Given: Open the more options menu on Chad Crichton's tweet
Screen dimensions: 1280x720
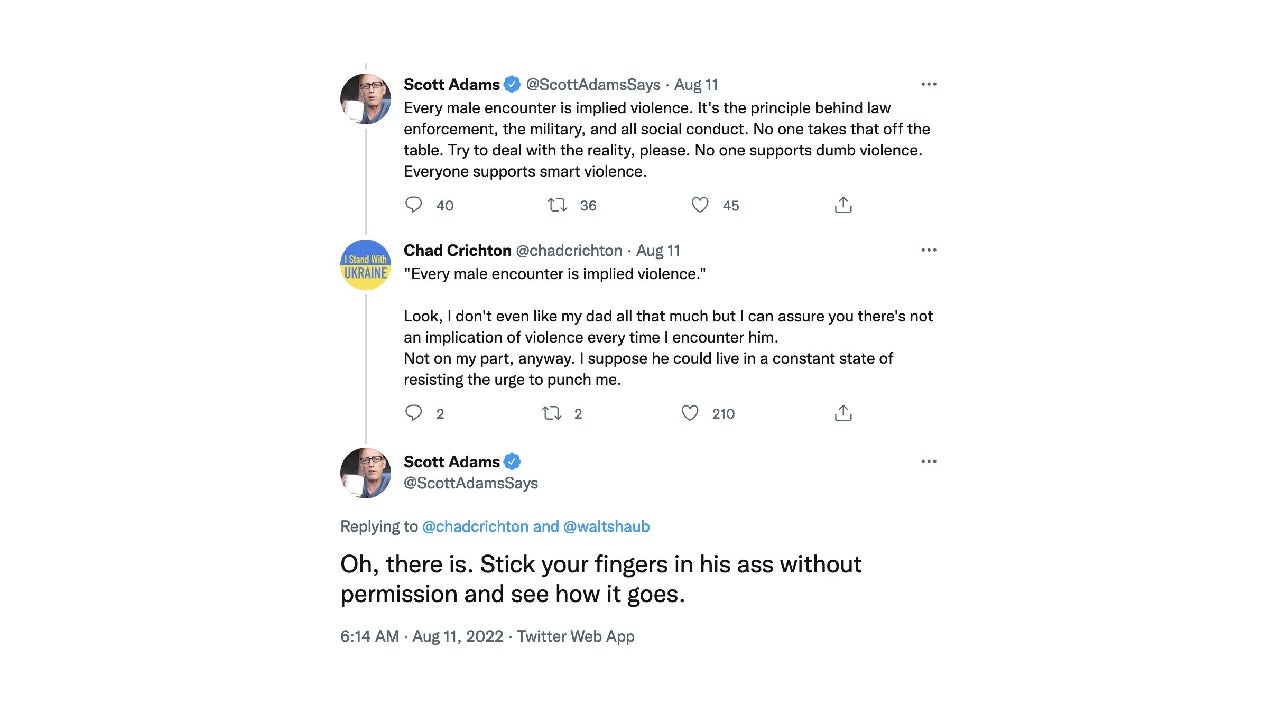Looking at the screenshot, I should 929,250.
